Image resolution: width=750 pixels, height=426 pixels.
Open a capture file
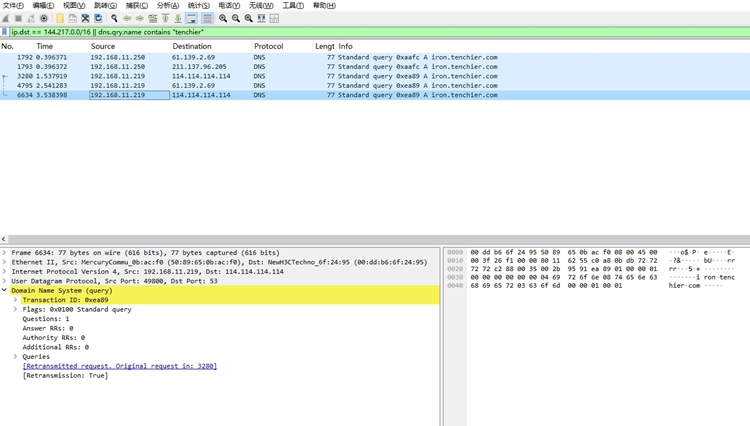pyautogui.click(x=60, y=19)
